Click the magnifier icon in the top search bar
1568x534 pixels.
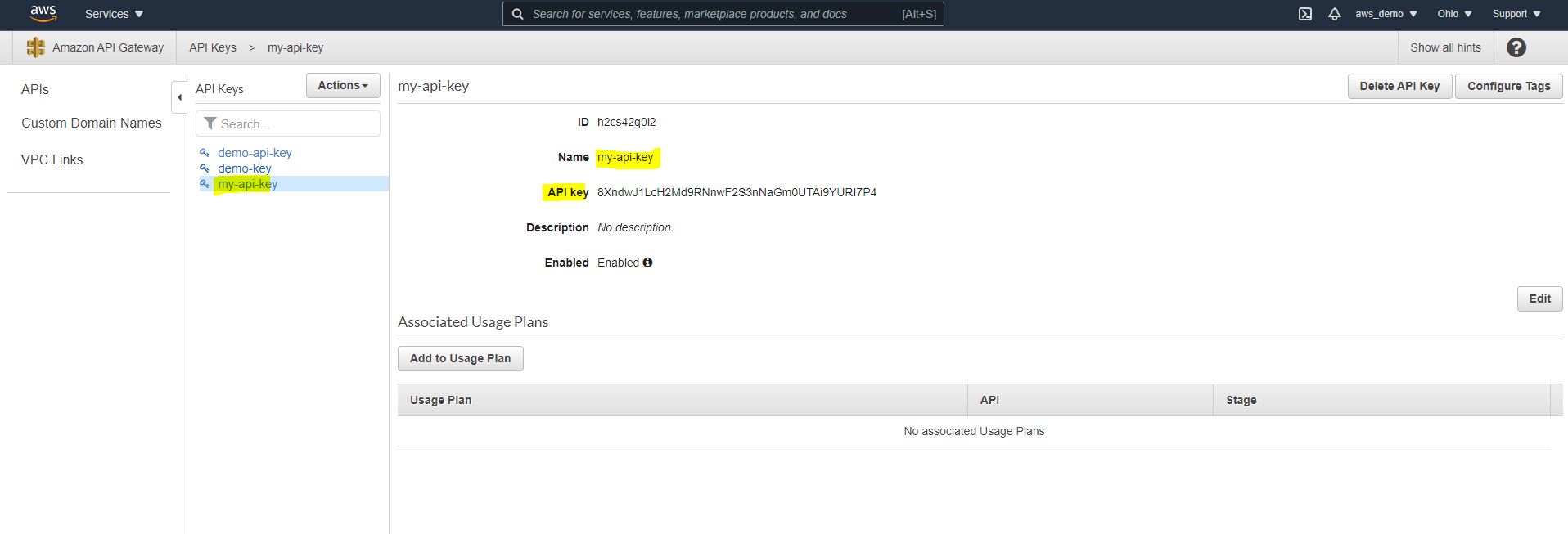point(517,14)
